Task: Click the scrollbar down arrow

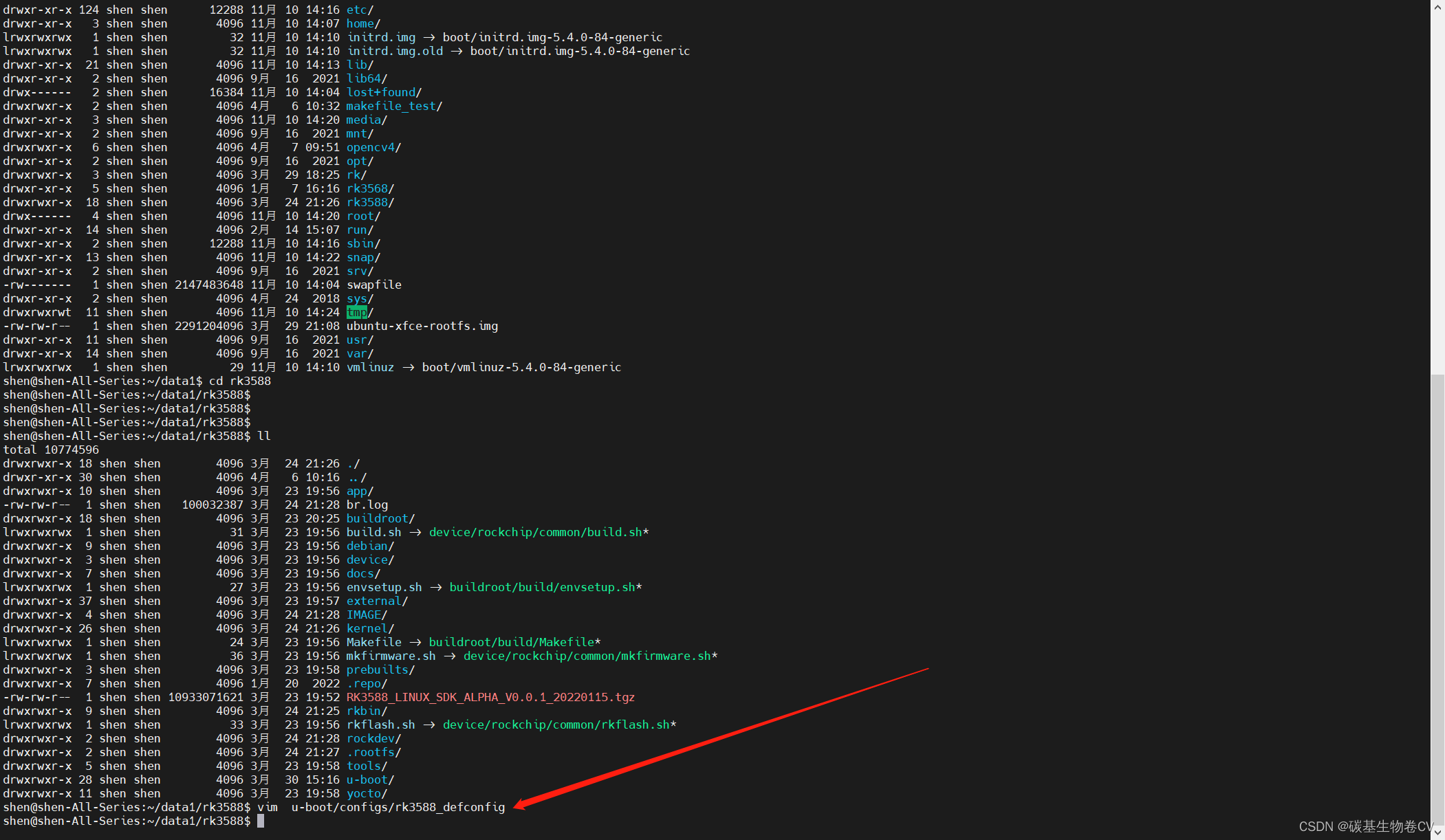Action: pyautogui.click(x=1437, y=832)
